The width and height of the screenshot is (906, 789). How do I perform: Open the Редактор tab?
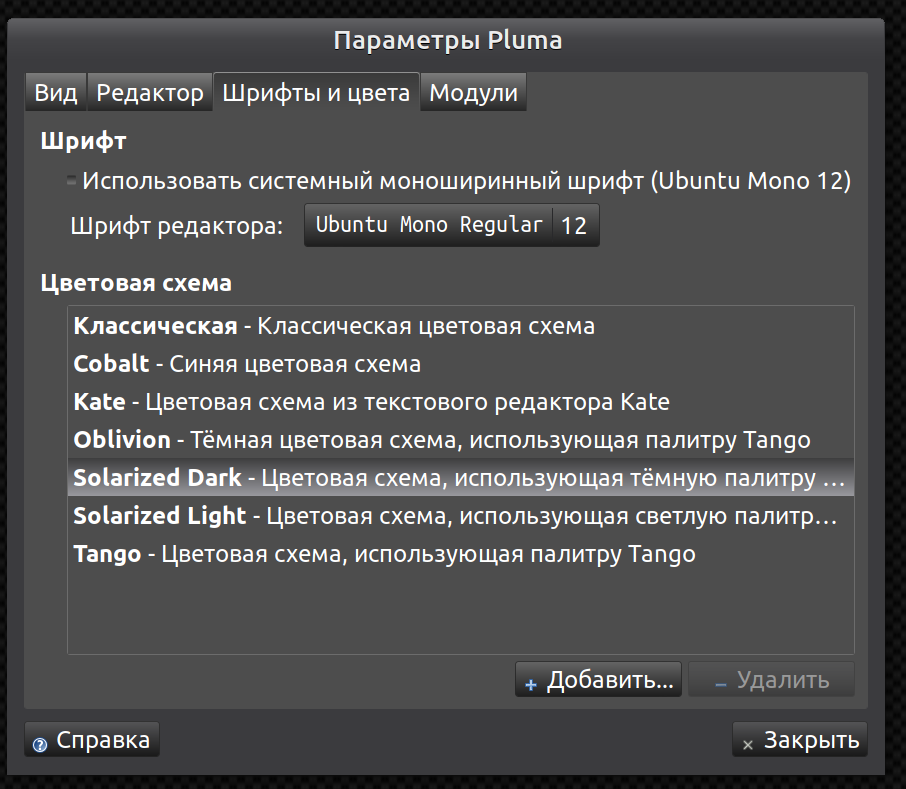coord(150,92)
